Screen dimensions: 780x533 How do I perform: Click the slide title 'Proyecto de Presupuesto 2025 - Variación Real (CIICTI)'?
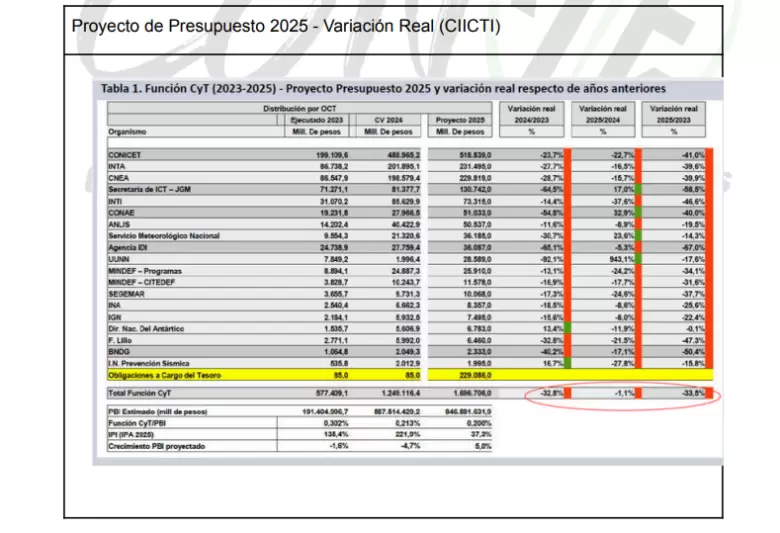[286, 26]
